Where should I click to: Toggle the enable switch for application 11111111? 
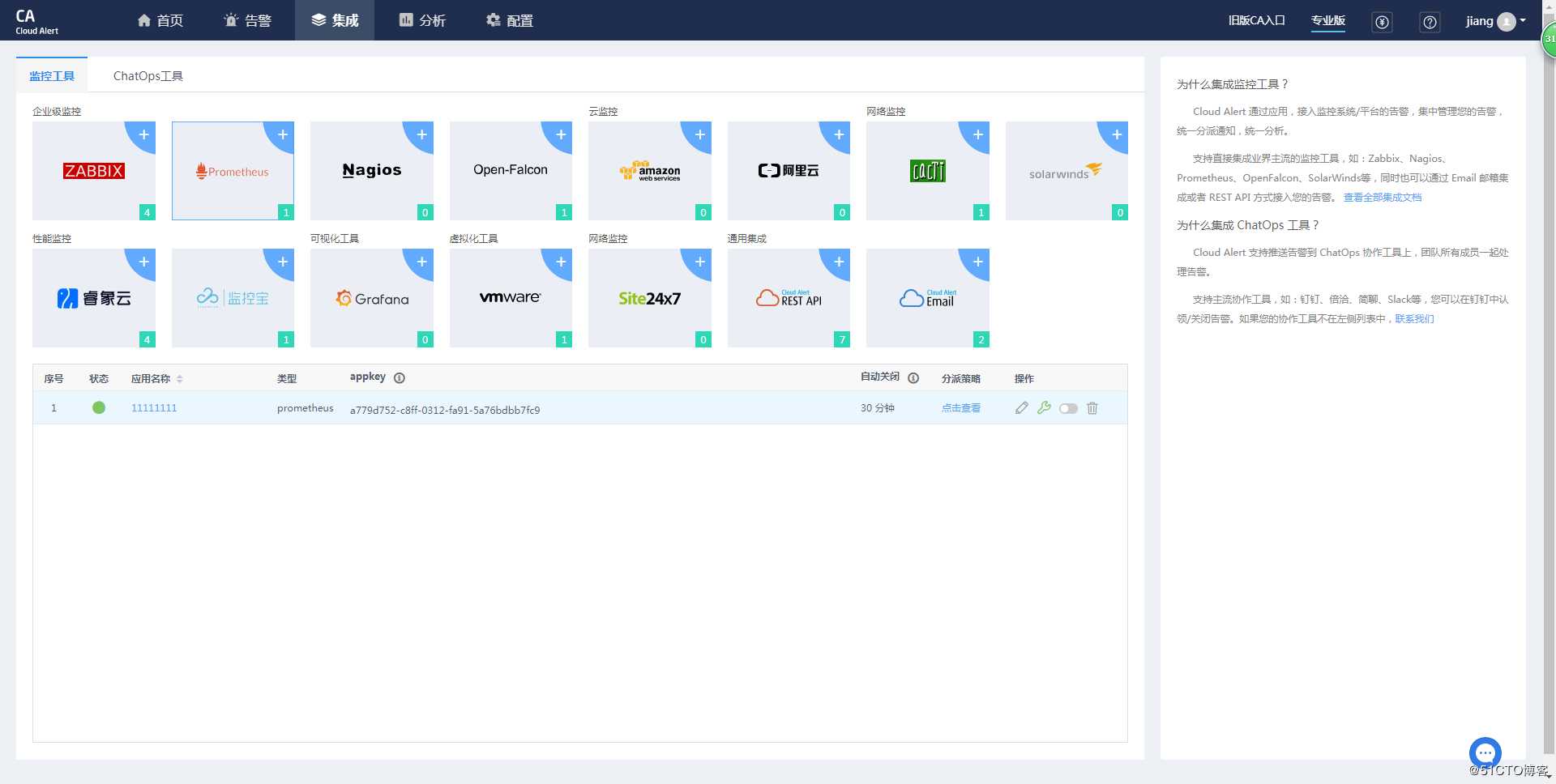[1068, 408]
